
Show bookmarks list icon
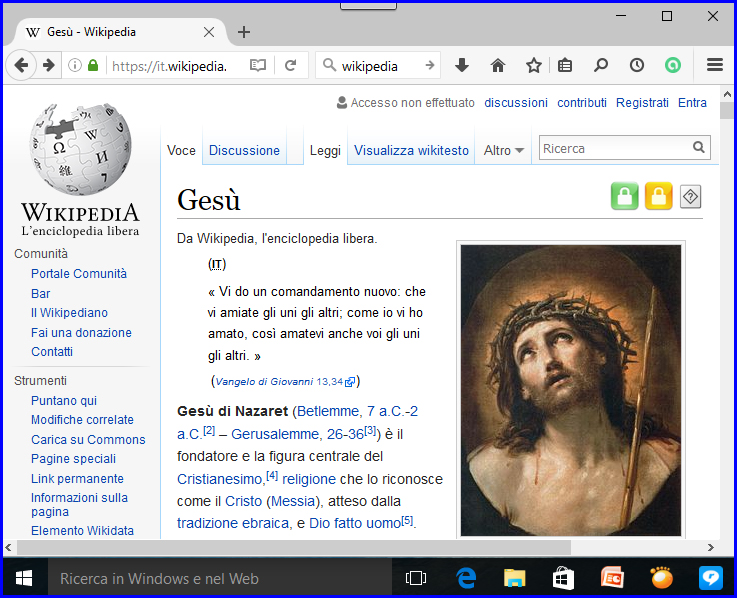tap(565, 65)
